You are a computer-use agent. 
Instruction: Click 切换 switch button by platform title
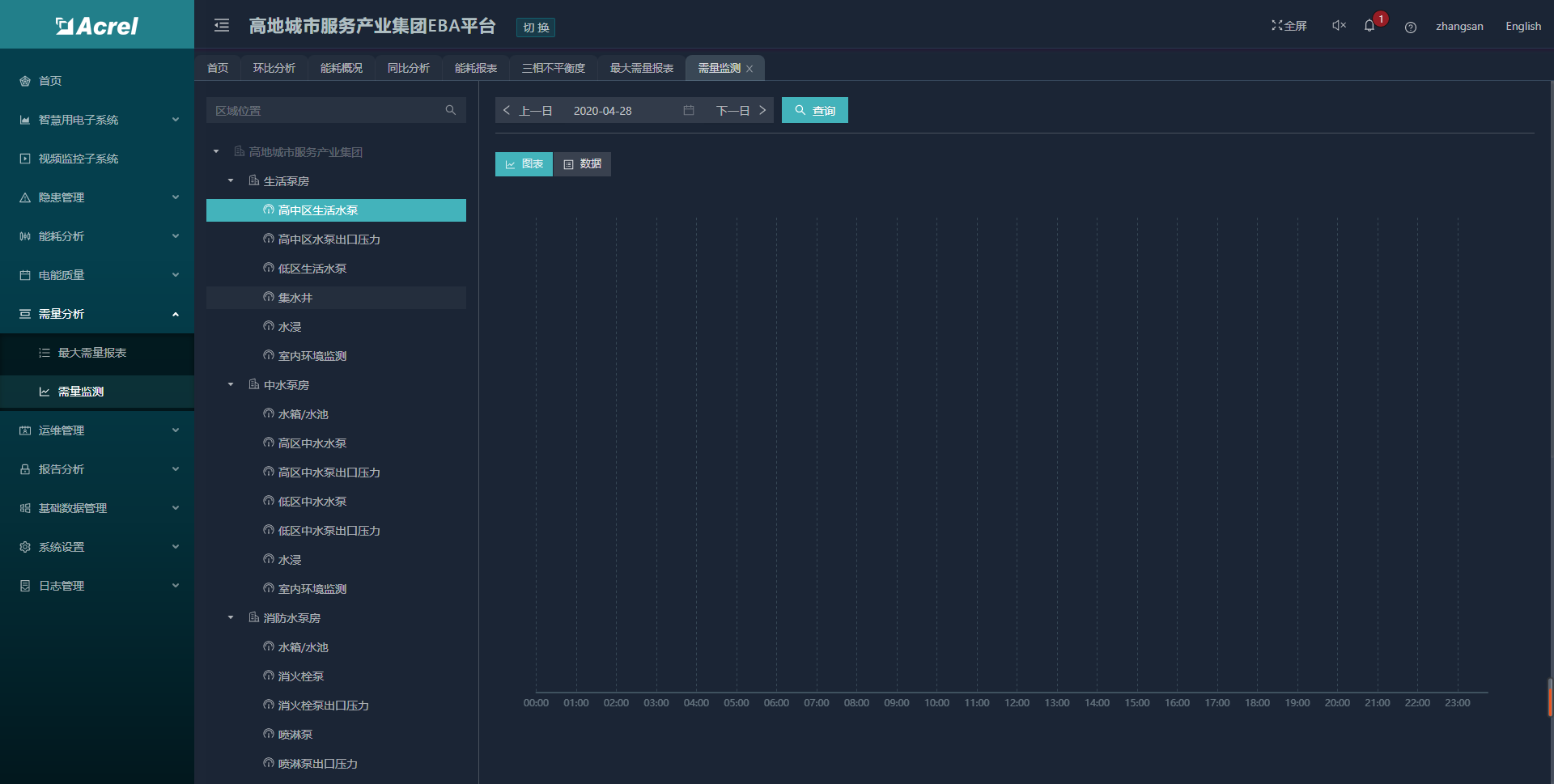[536, 28]
